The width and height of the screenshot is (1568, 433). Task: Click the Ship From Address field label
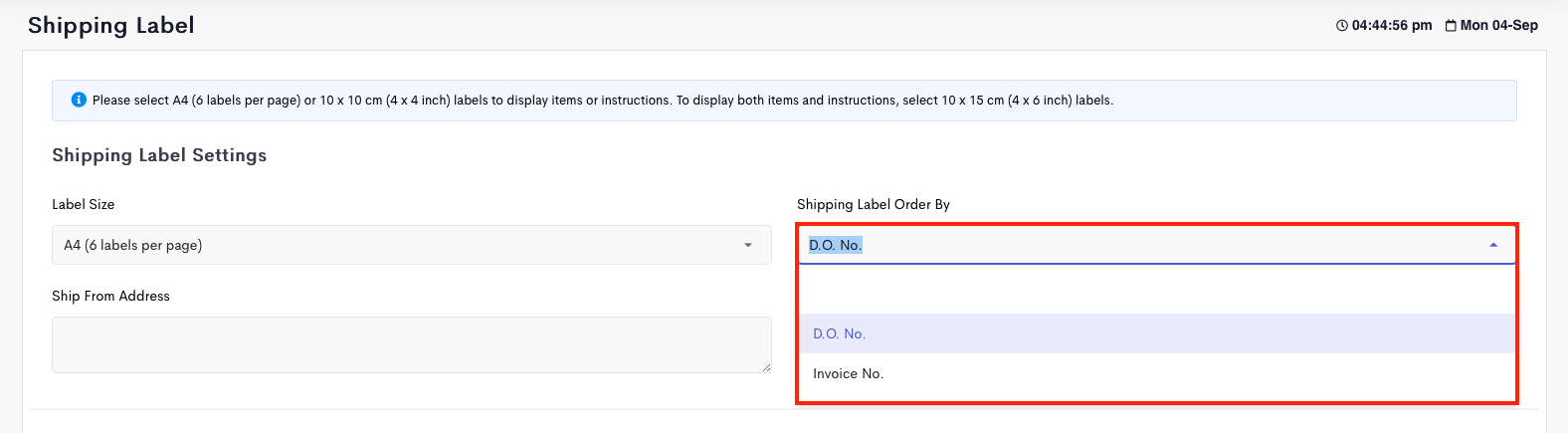tap(110, 296)
